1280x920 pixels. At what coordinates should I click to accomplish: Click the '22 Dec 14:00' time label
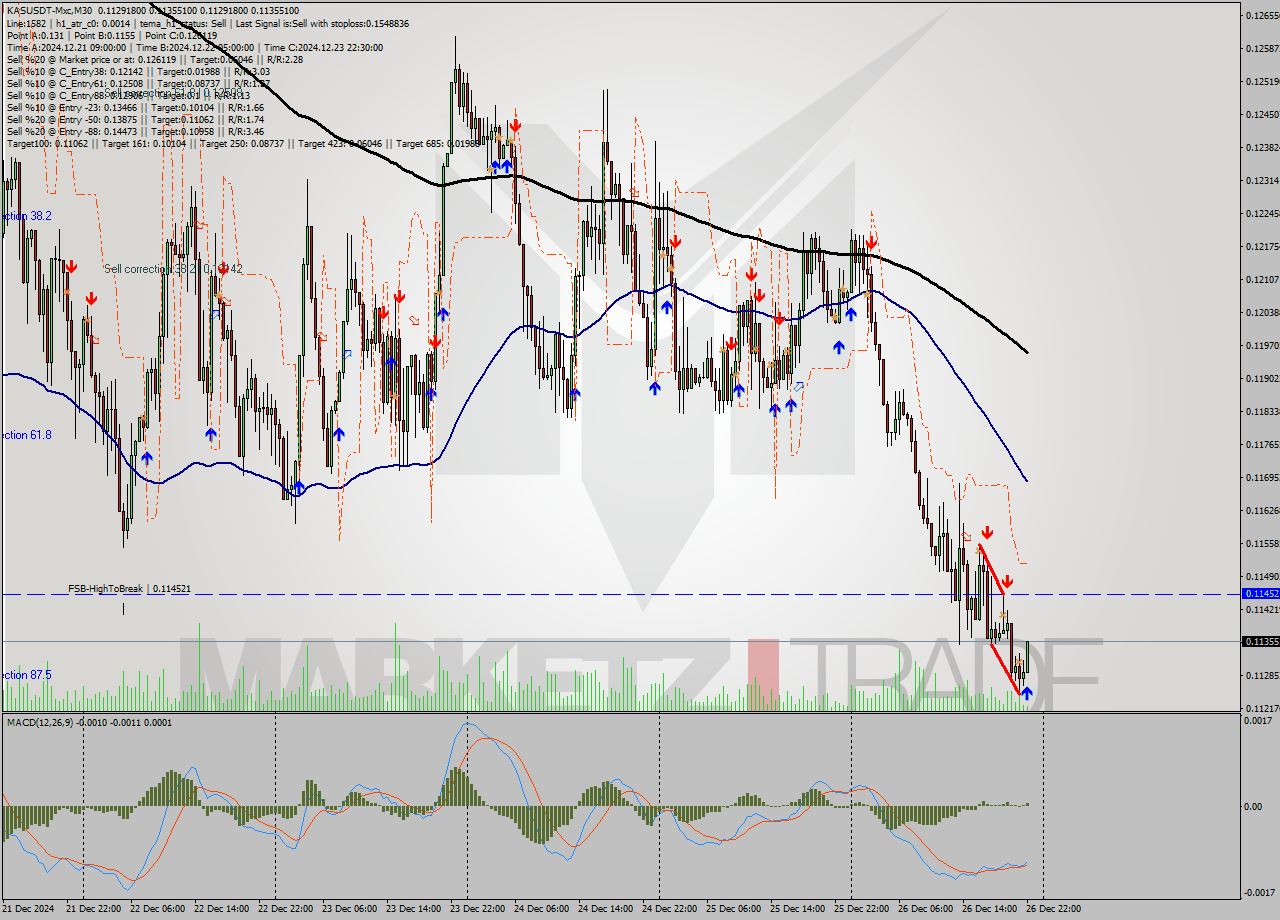click(221, 908)
